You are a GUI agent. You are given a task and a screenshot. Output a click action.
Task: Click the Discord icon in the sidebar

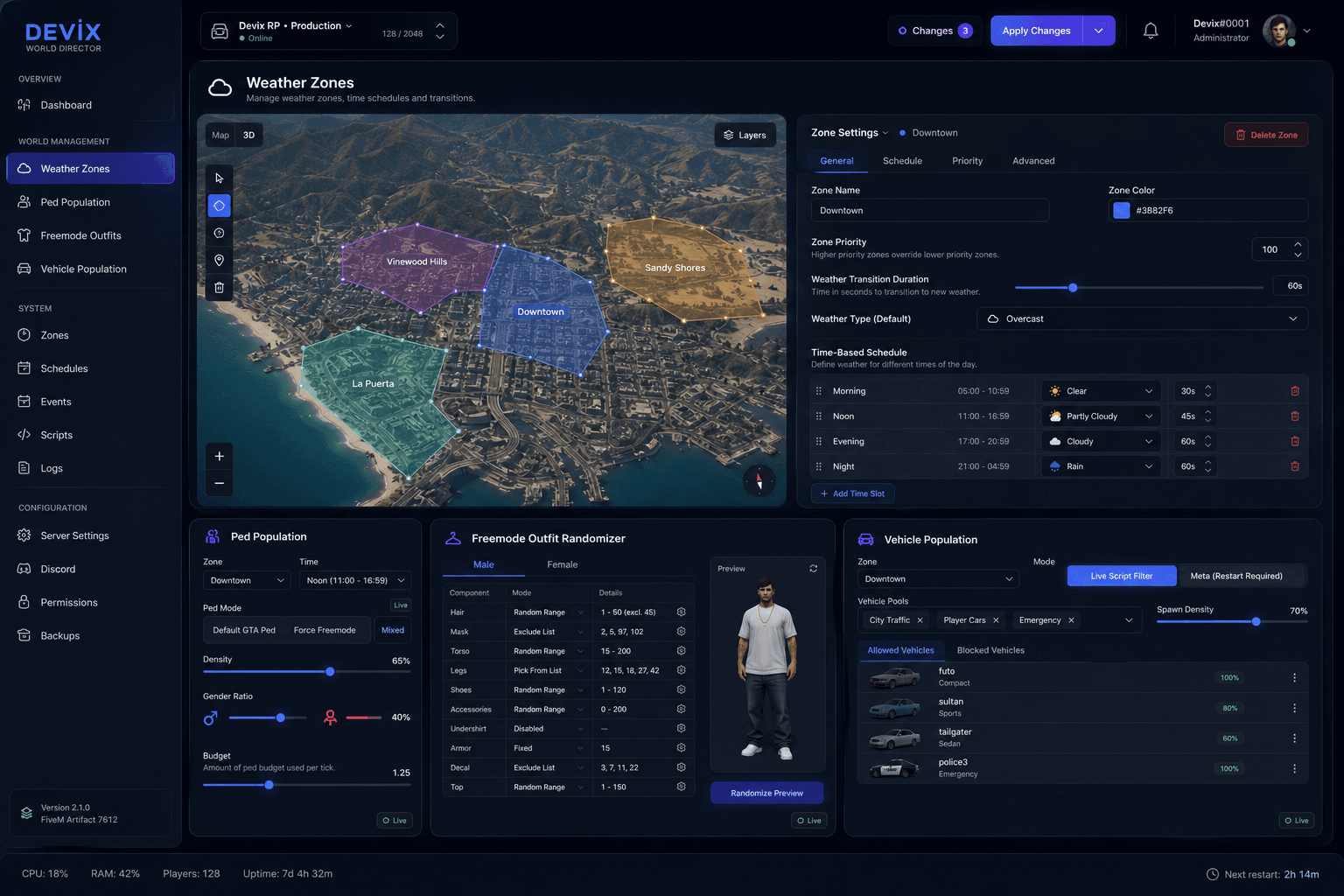coord(24,569)
